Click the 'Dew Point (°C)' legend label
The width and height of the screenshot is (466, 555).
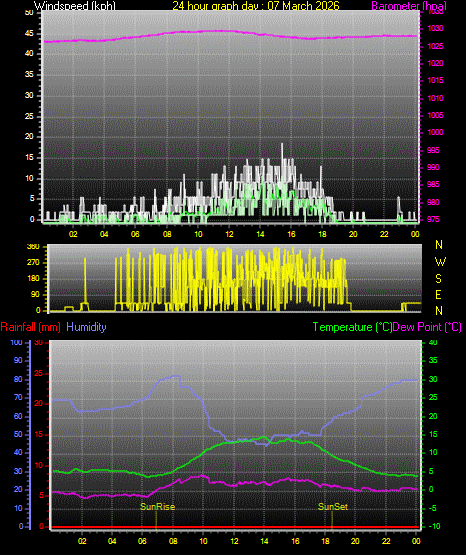click(427, 327)
